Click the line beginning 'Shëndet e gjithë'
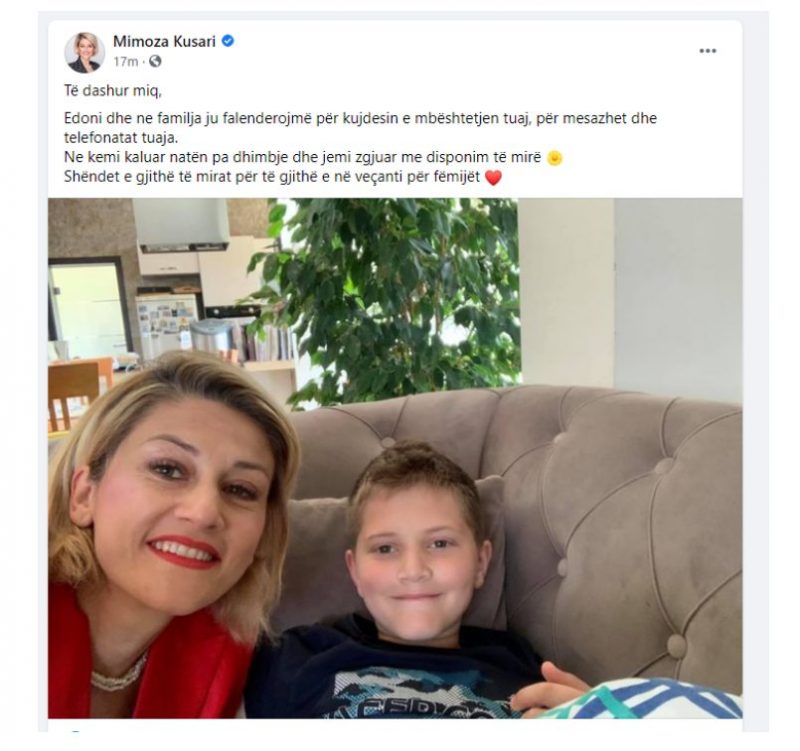Screen dimensions: 800x751 pyautogui.click(x=272, y=177)
